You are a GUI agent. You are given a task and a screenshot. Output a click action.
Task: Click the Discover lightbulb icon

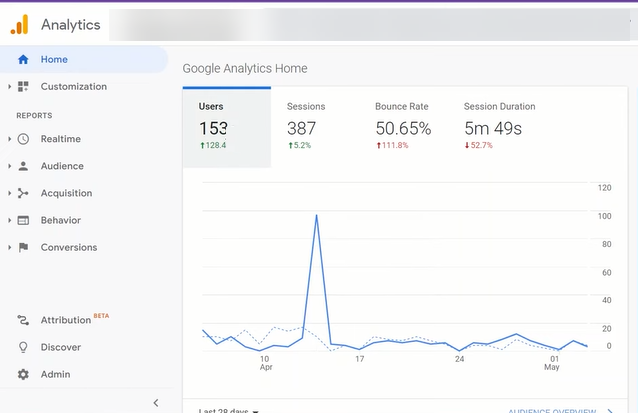[x=23, y=347]
